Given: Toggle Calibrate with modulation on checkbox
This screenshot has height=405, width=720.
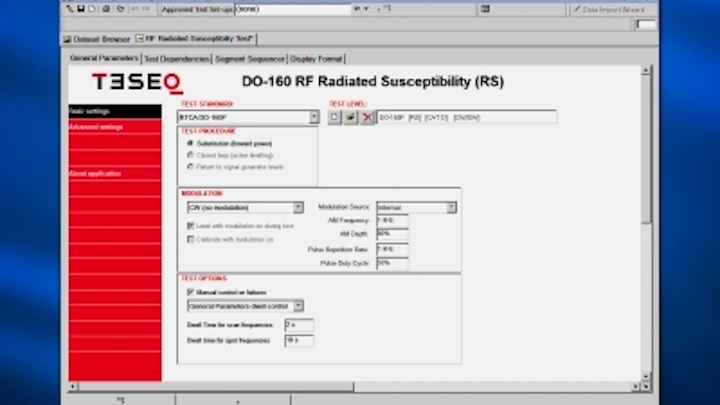Looking at the screenshot, I should [191, 239].
